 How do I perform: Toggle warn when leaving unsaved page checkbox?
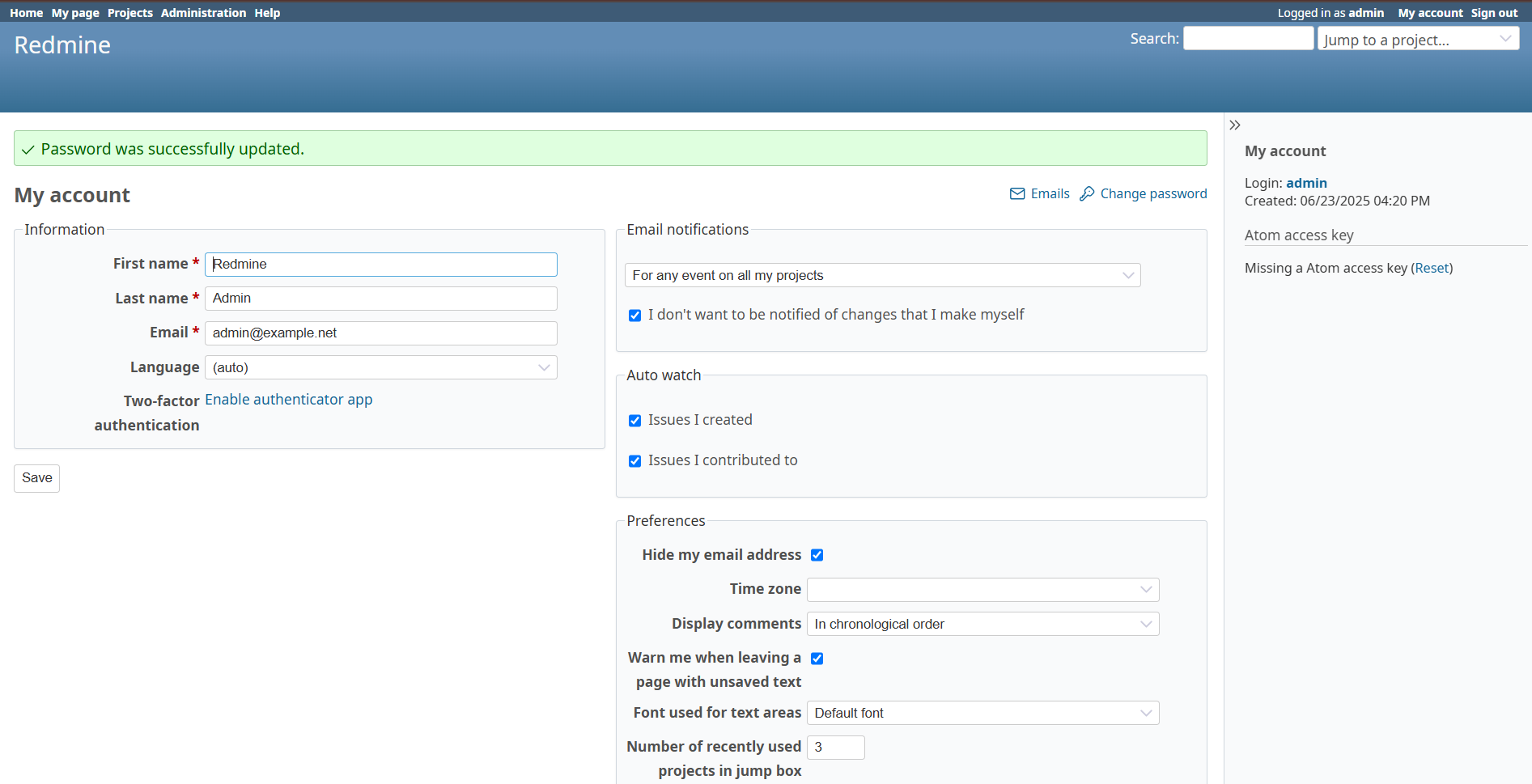point(817,659)
